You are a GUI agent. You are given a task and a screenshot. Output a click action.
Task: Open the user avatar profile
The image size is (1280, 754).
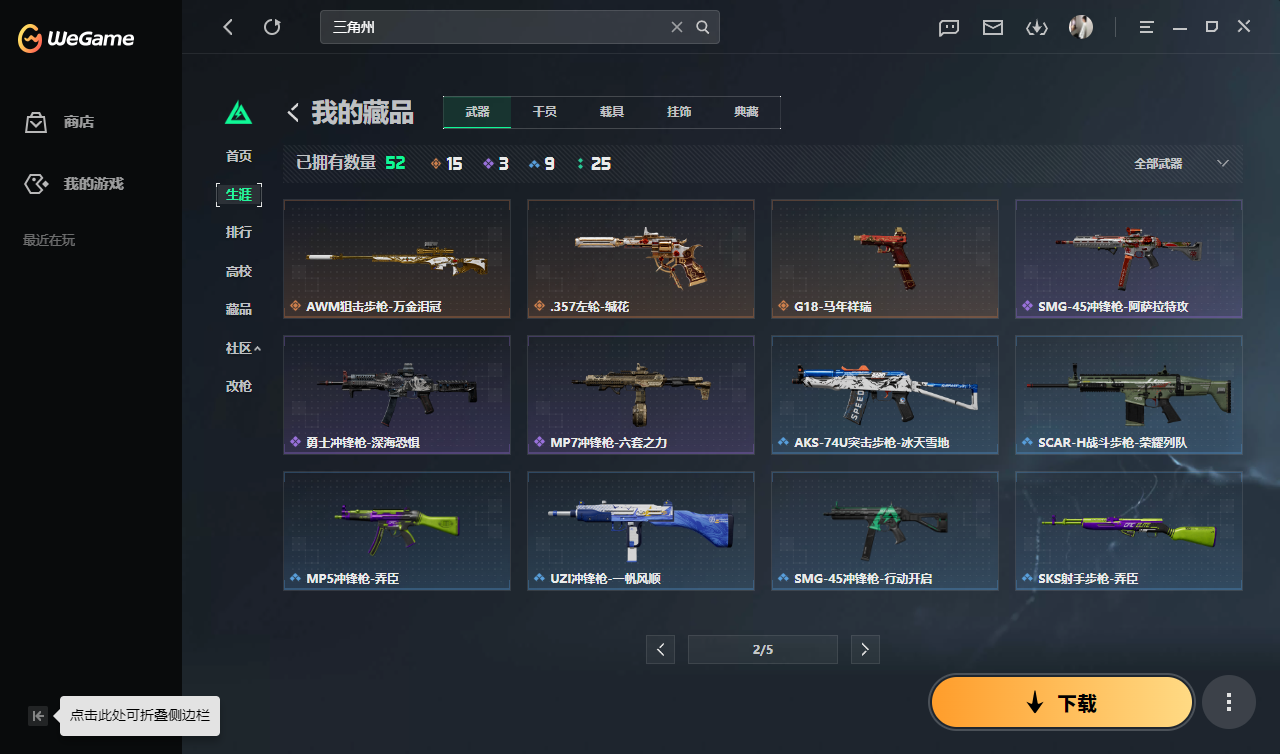click(1081, 27)
